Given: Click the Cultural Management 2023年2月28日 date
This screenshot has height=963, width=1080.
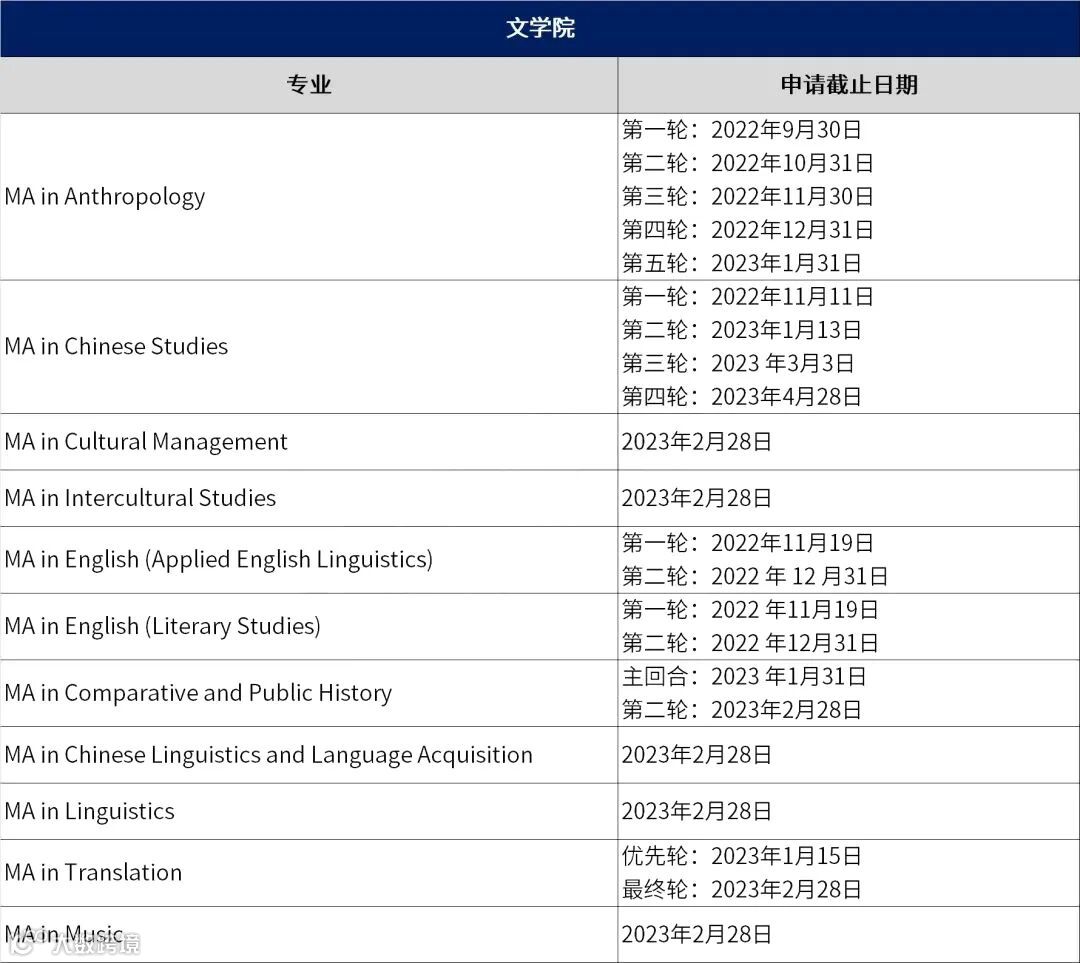Looking at the screenshot, I should [x=696, y=442].
